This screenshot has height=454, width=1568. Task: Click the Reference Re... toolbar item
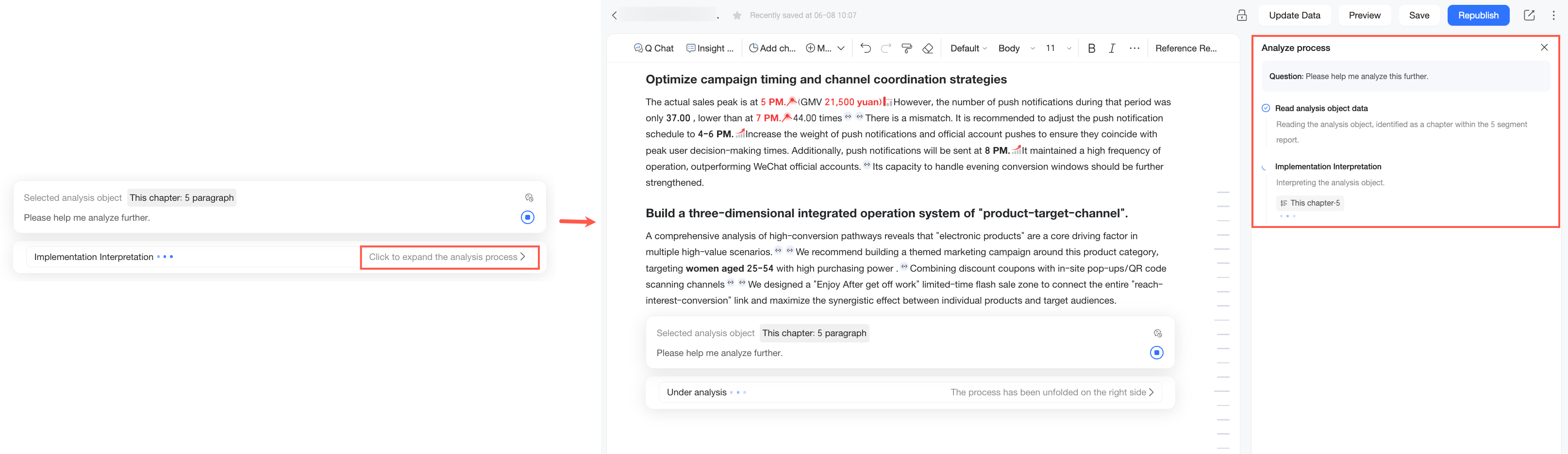point(1186,48)
